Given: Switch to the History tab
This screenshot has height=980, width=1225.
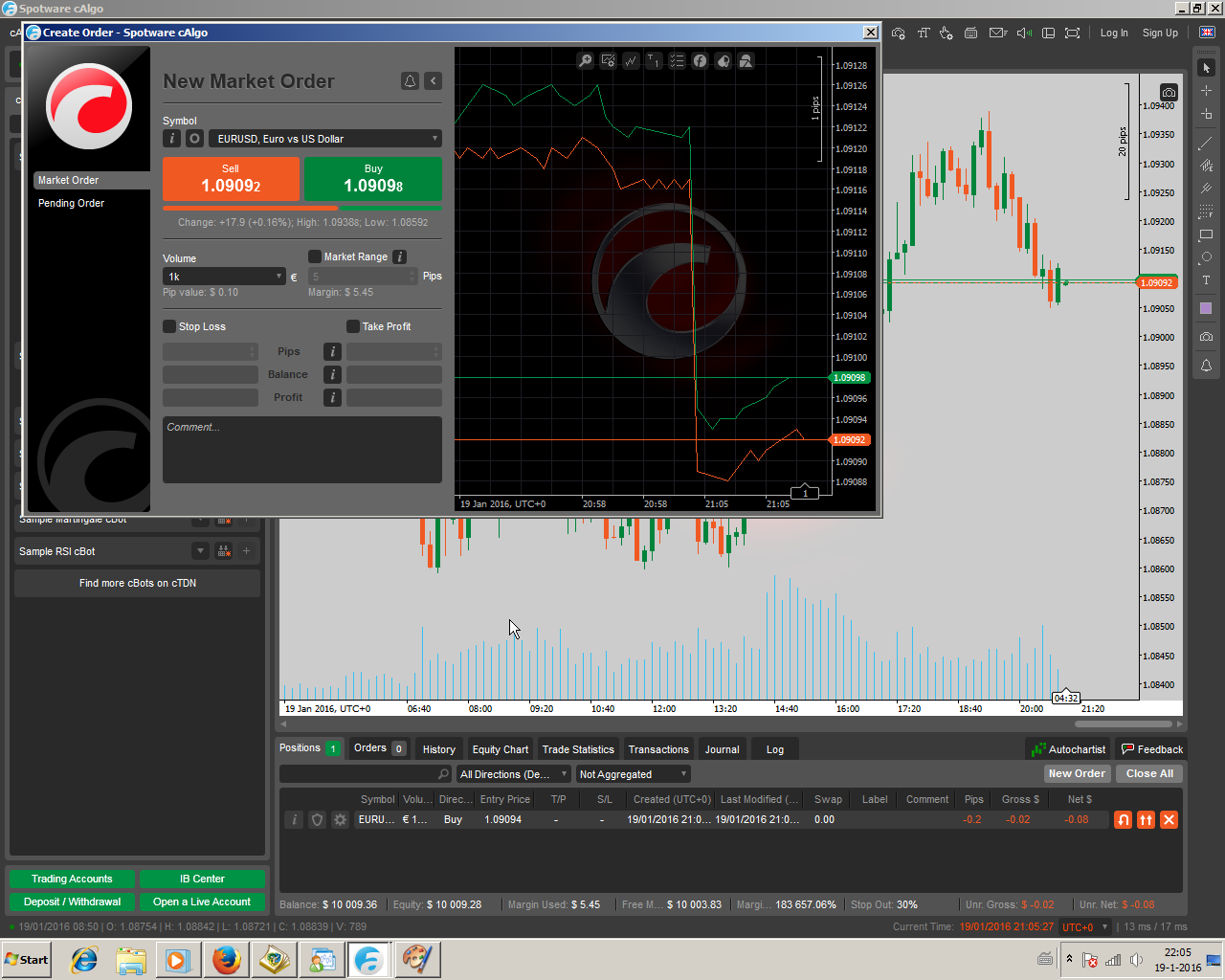Looking at the screenshot, I should coord(439,749).
